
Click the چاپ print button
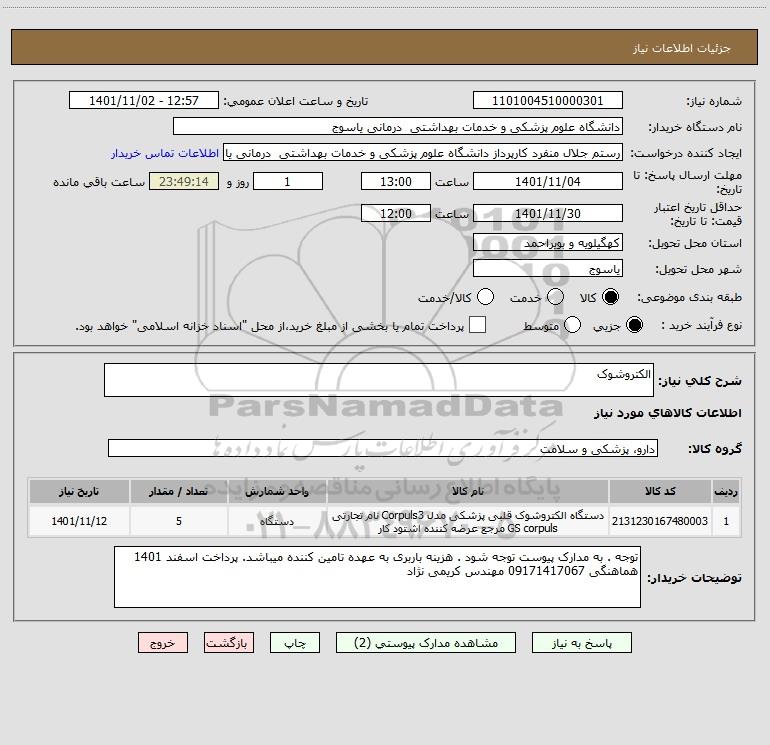295,643
